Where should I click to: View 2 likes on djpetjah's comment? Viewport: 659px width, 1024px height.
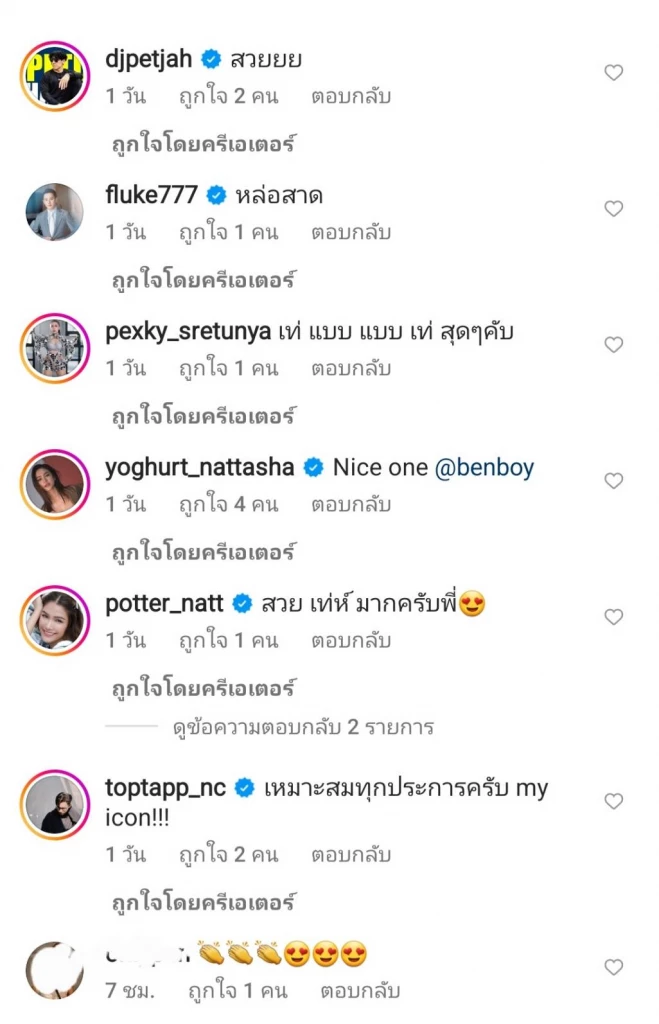click(228, 97)
